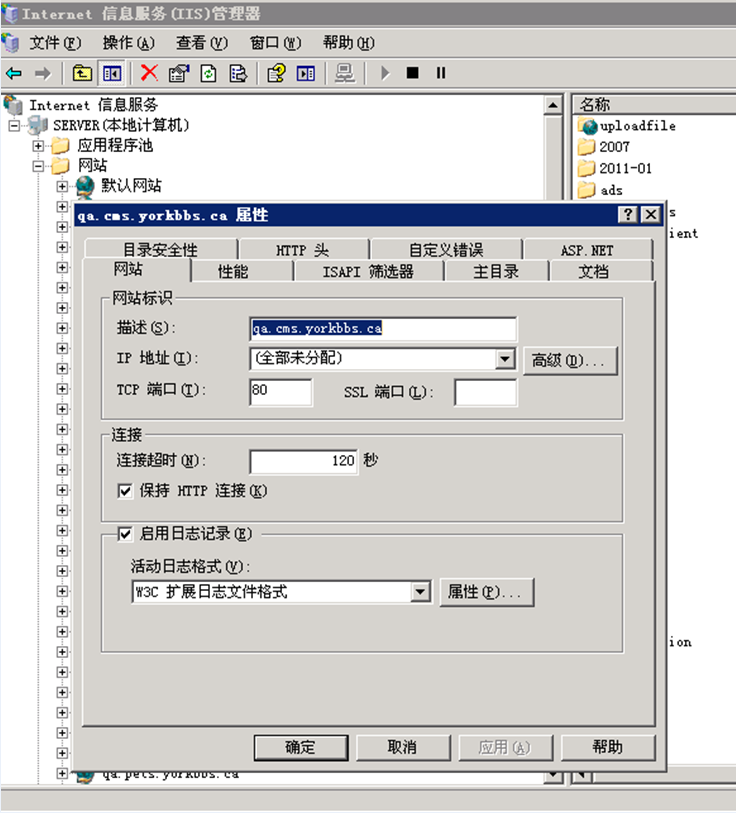
Task: Switch to the HTTP 头 tab
Action: [x=303, y=250]
